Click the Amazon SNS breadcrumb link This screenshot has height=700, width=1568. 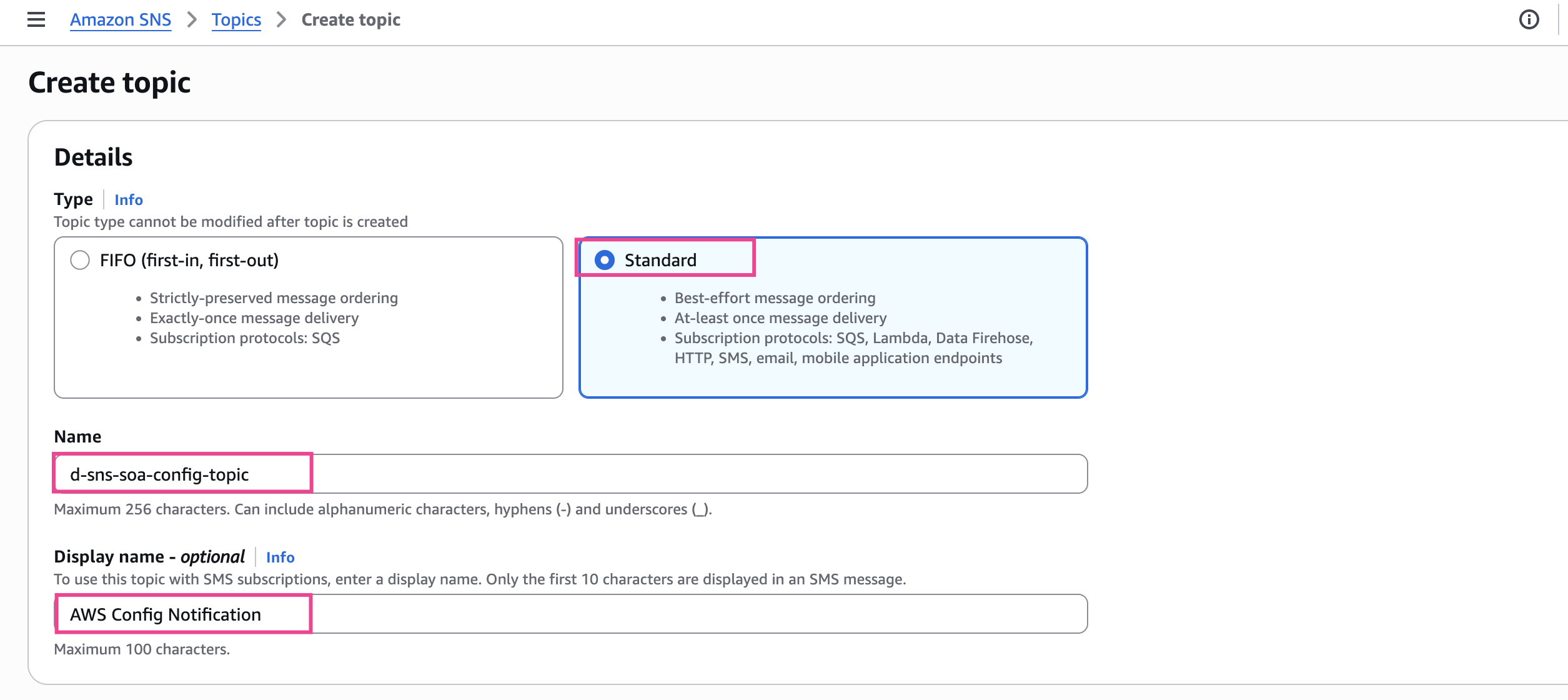121,20
